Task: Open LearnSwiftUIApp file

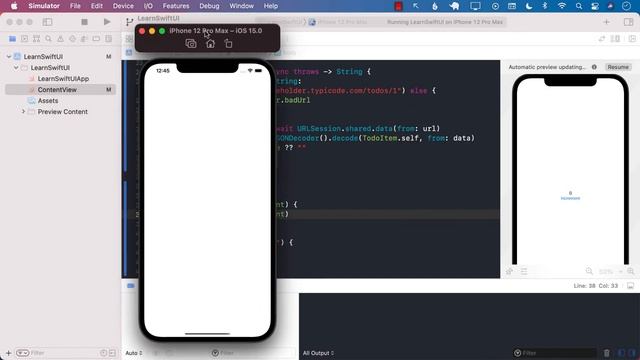Action: click(63, 79)
